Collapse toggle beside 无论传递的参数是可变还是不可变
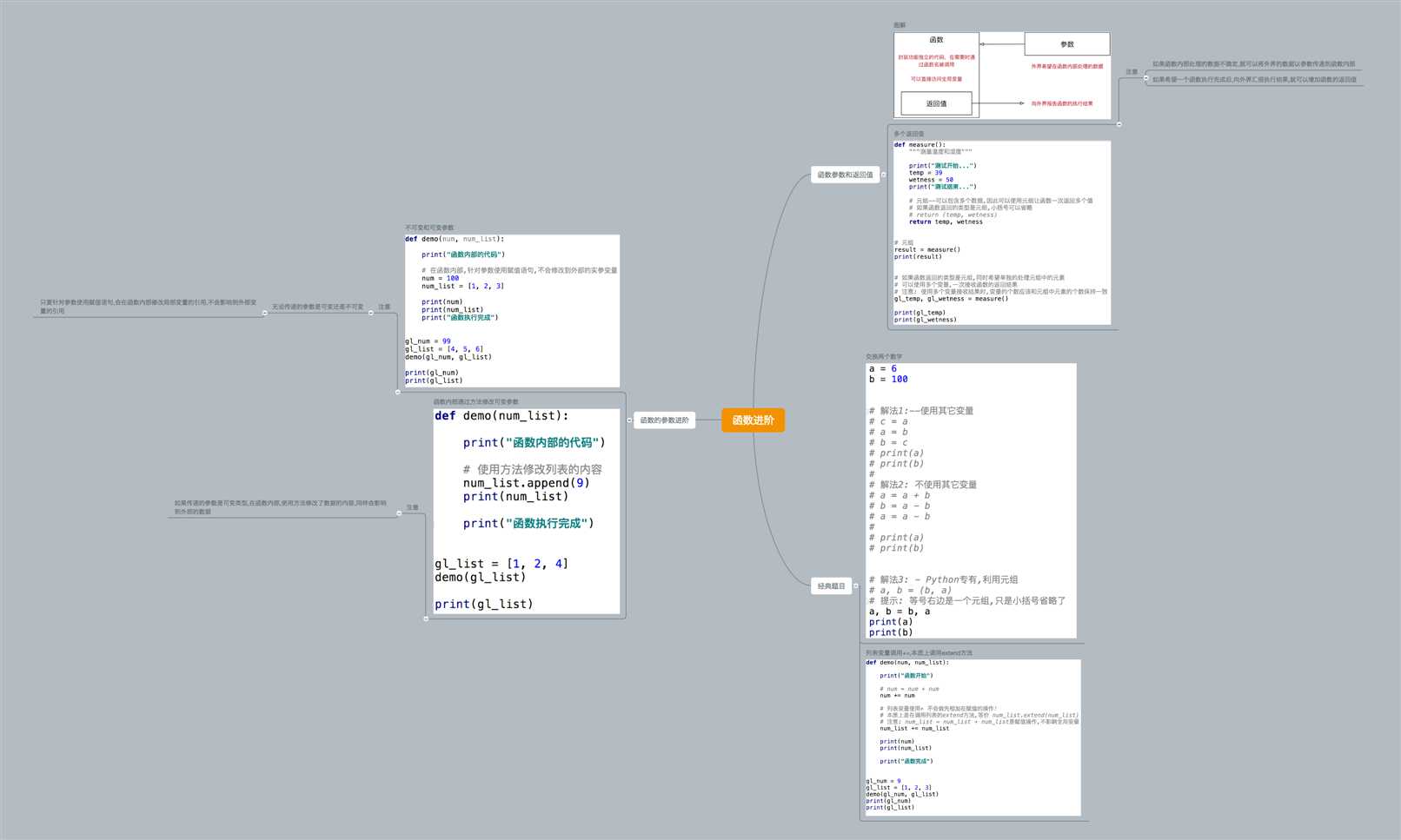Screen dimensions: 1401x840 tap(265, 313)
